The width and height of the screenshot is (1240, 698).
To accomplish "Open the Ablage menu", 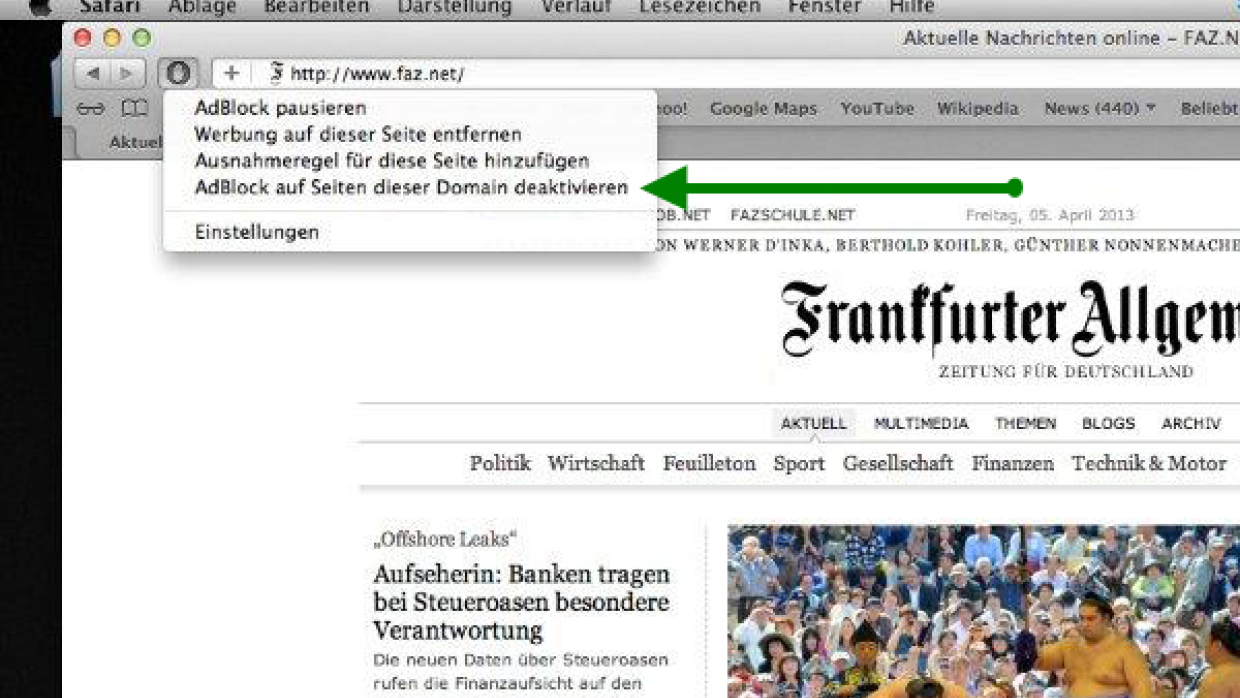I will click(x=201, y=7).
